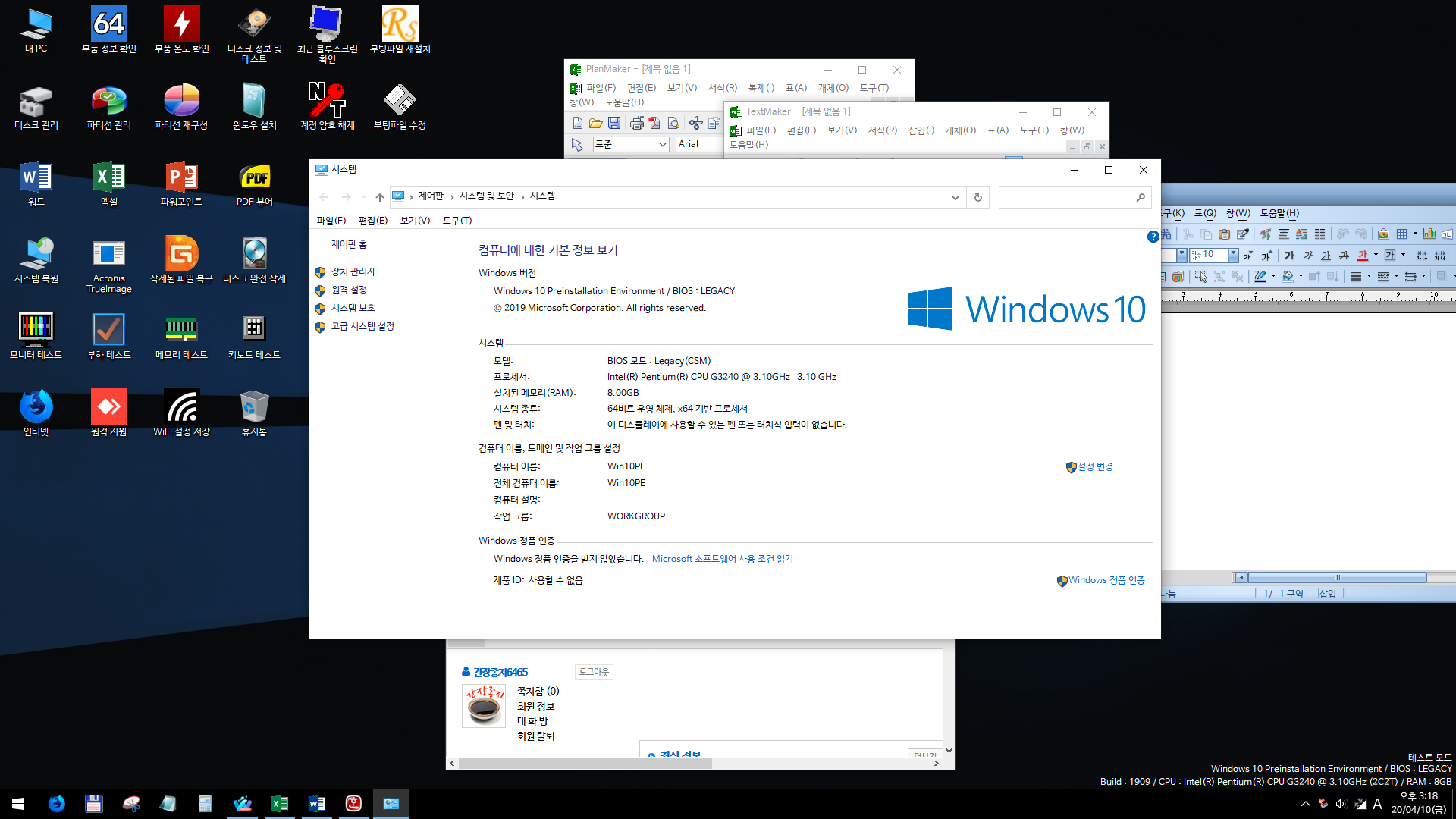Open 원격 설정 link
This screenshot has height=819, width=1456.
click(349, 290)
